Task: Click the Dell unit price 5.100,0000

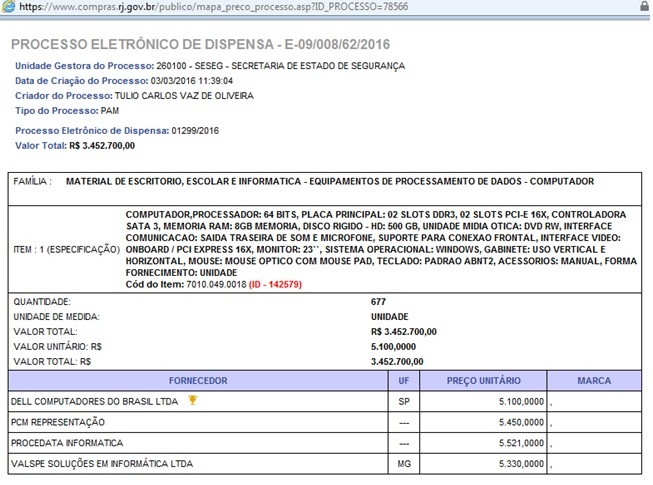Action: (517, 401)
